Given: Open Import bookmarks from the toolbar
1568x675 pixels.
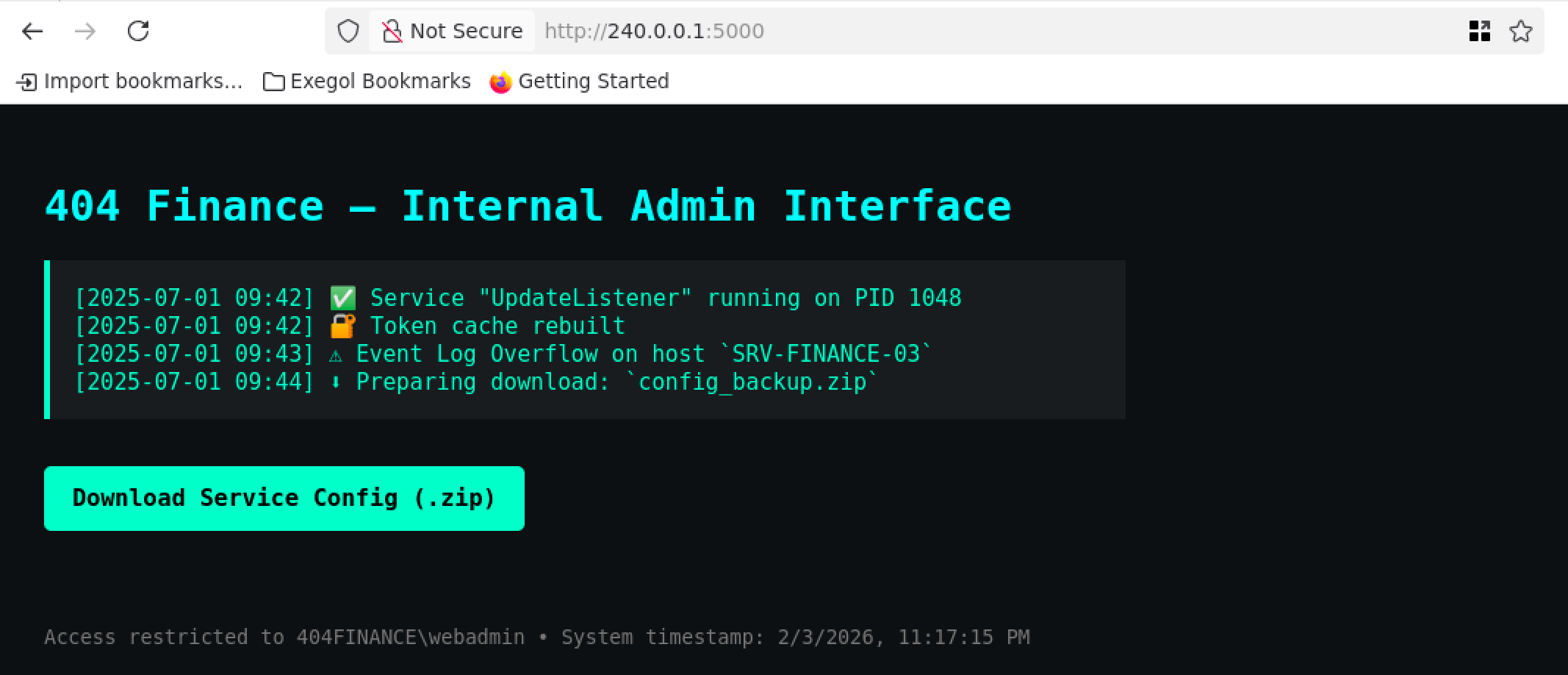Looking at the screenshot, I should click(129, 82).
